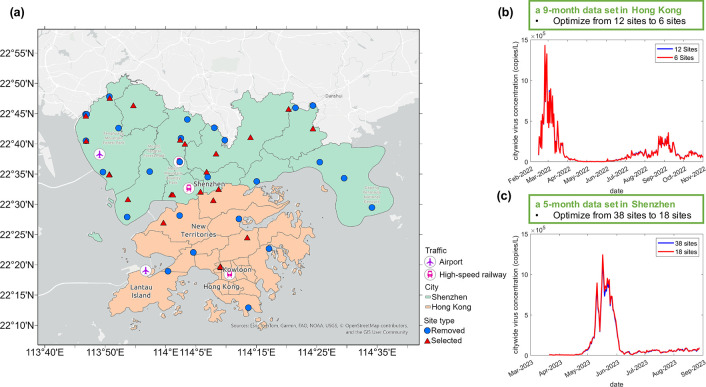
Task: Click the Lantau Island airport icon
Action: [145, 270]
